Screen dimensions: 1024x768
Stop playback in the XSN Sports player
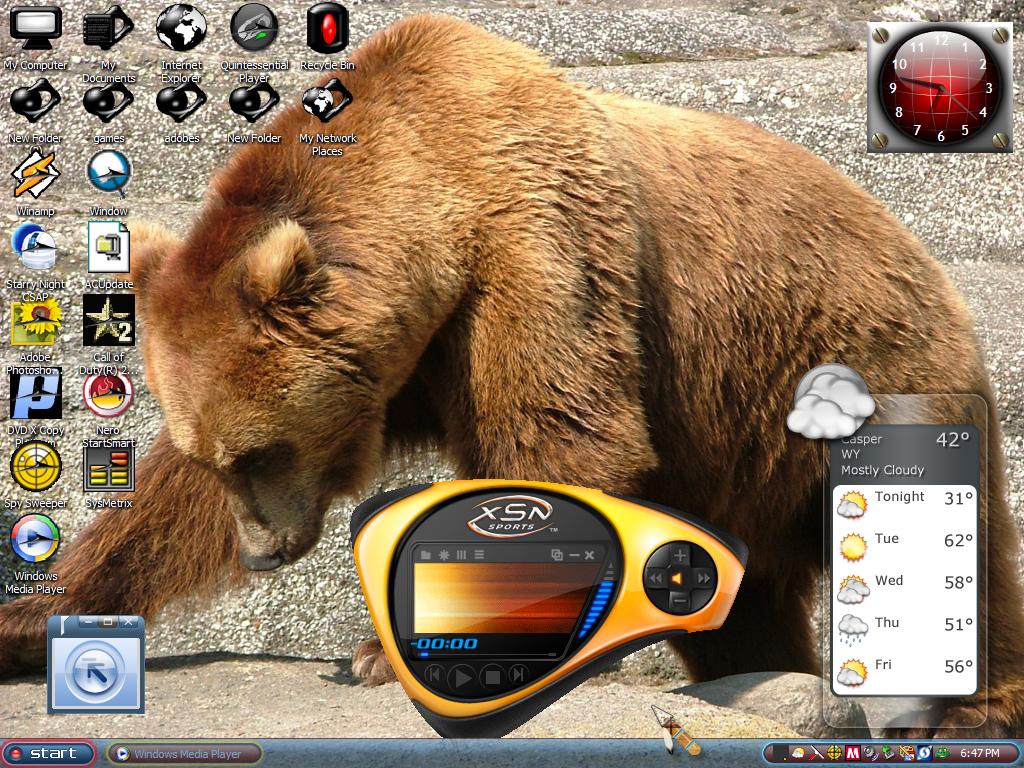coord(492,677)
